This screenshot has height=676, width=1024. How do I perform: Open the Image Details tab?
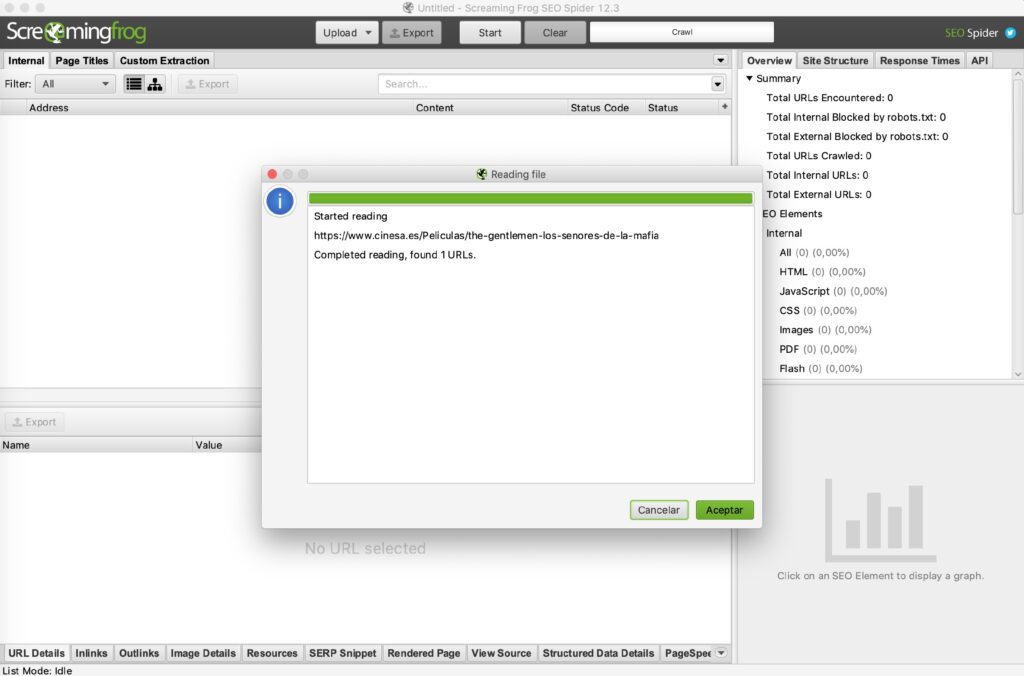click(203, 652)
